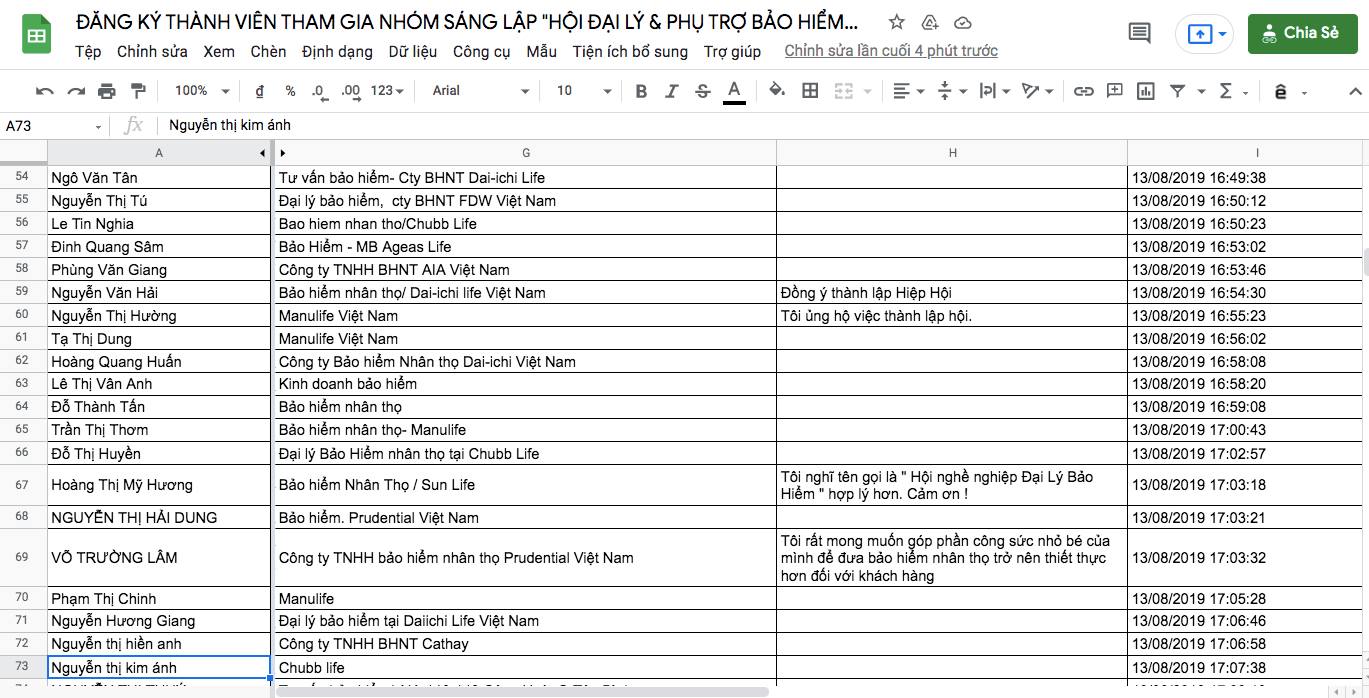1369x698 pixels.
Task: Open the Xem menu
Action: (x=219, y=51)
